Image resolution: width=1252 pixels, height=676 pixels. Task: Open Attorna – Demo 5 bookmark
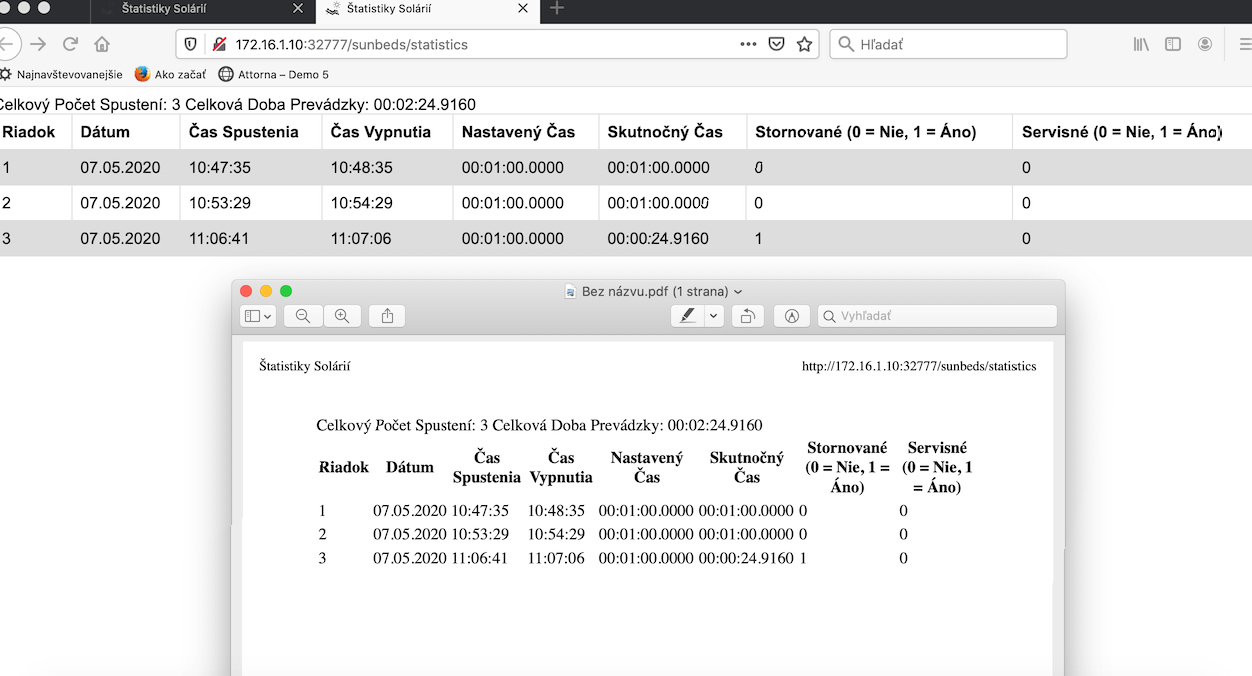point(273,74)
